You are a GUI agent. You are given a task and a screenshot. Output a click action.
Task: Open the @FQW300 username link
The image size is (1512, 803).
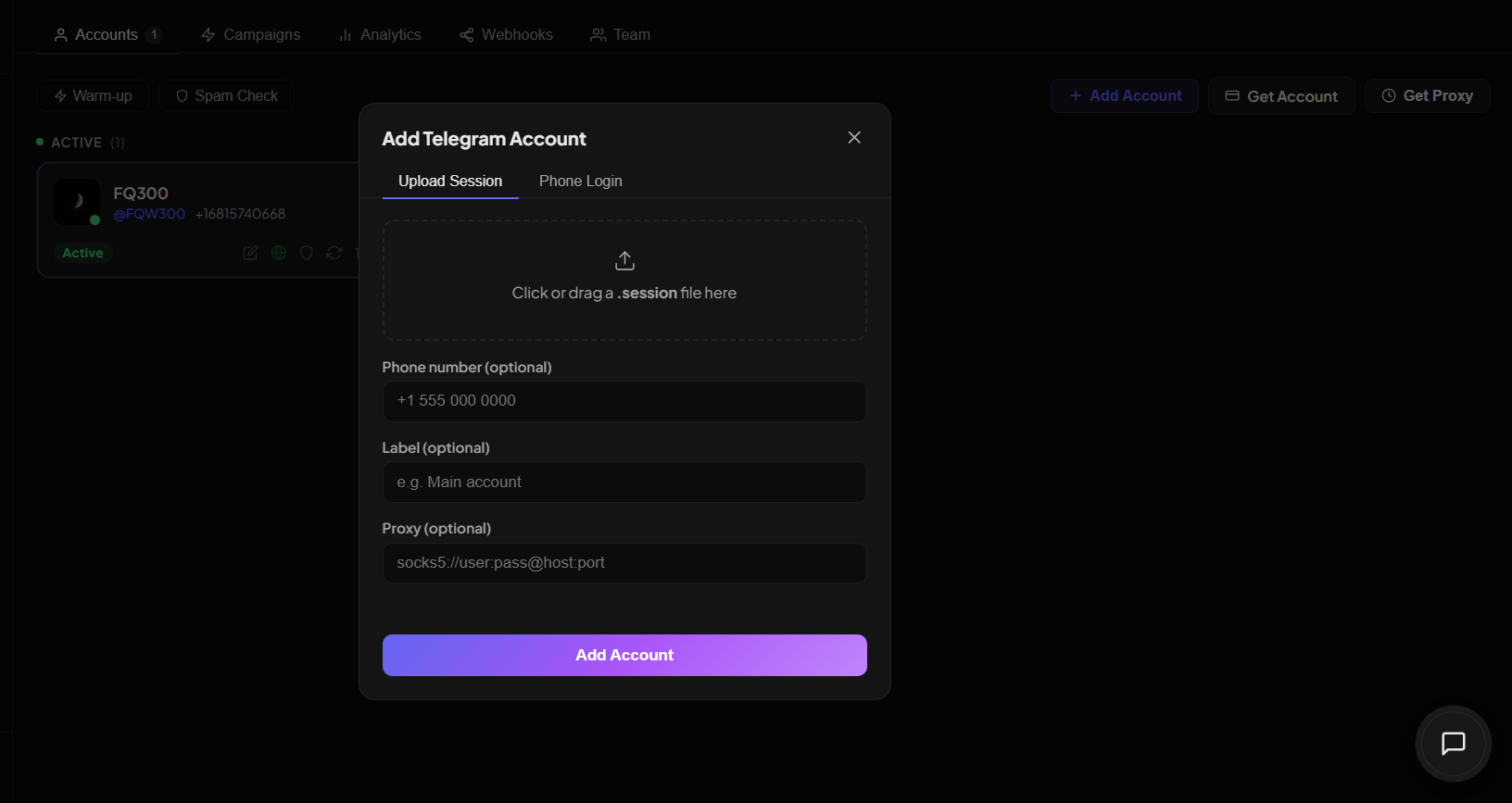149,214
